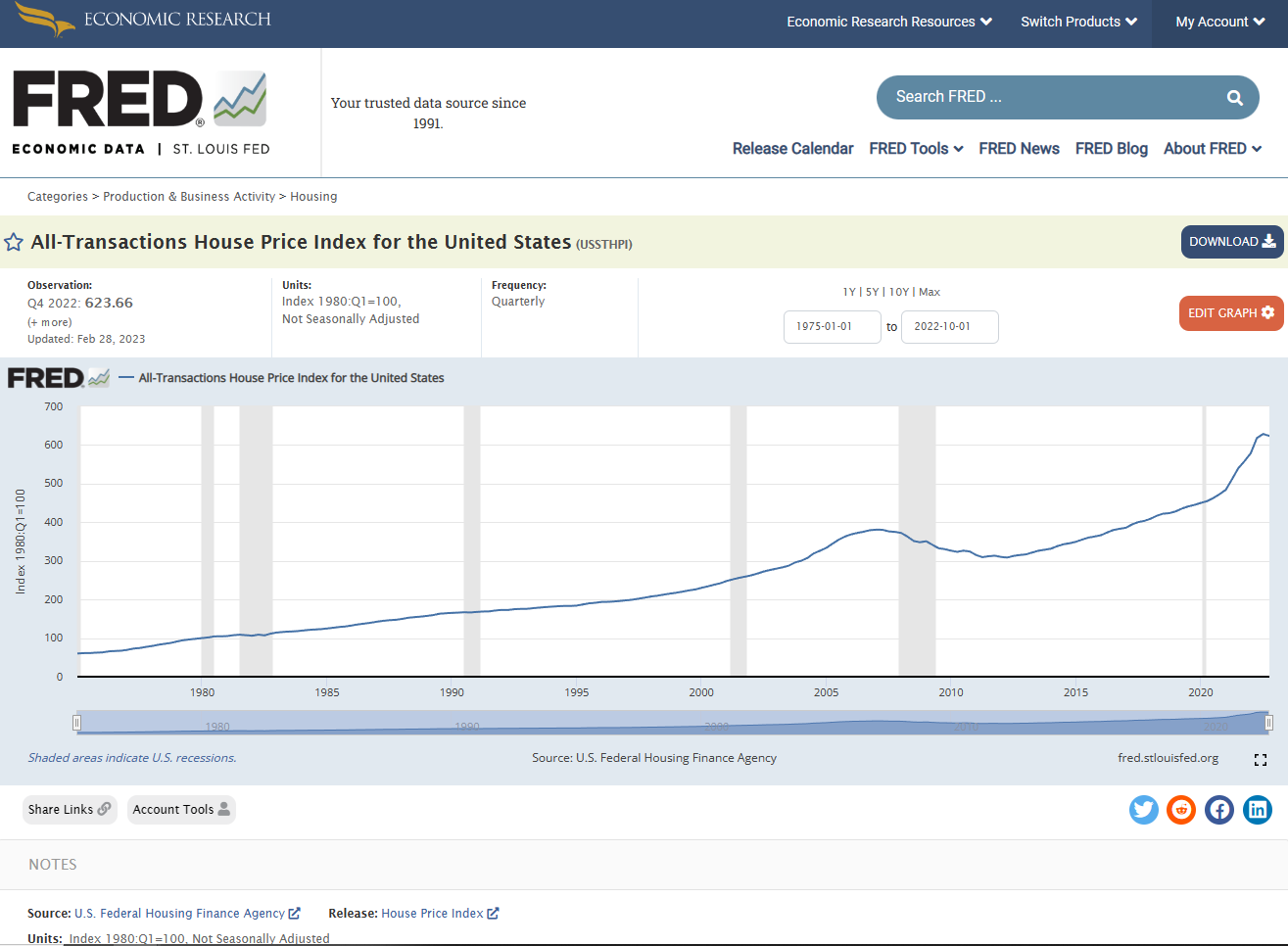Open Account Tools

click(181, 810)
